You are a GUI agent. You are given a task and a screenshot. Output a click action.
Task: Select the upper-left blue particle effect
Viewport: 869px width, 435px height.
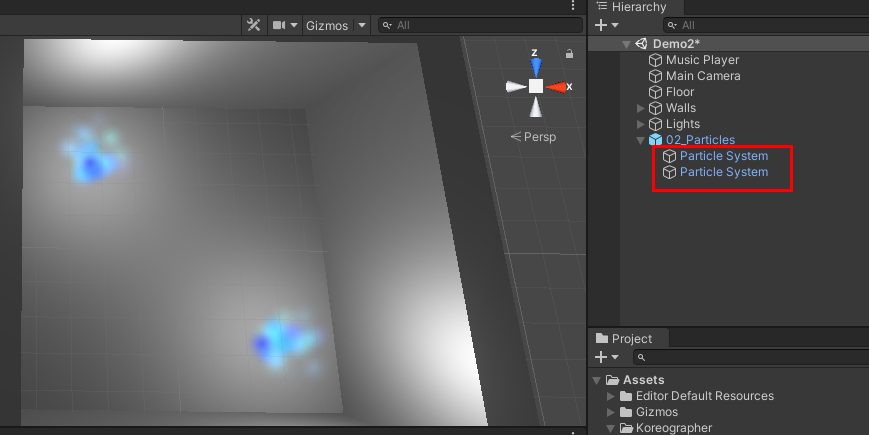pos(94,155)
